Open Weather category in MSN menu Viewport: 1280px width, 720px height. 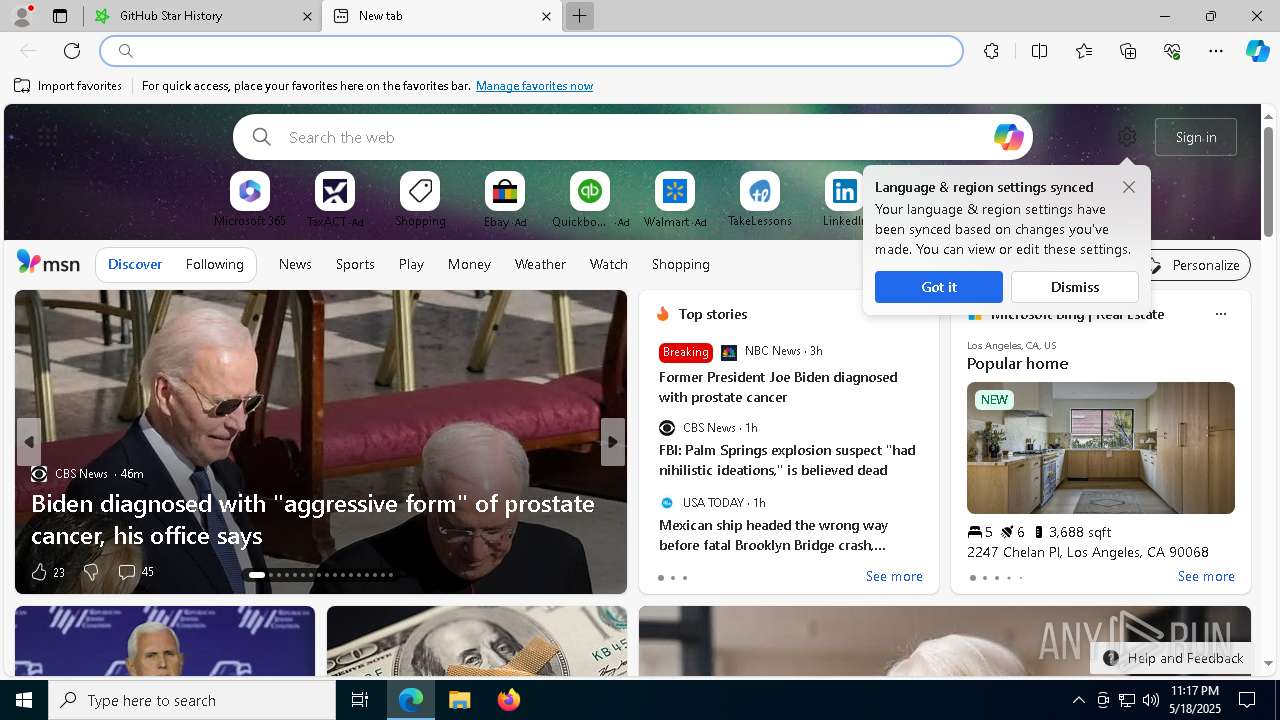coord(540,264)
